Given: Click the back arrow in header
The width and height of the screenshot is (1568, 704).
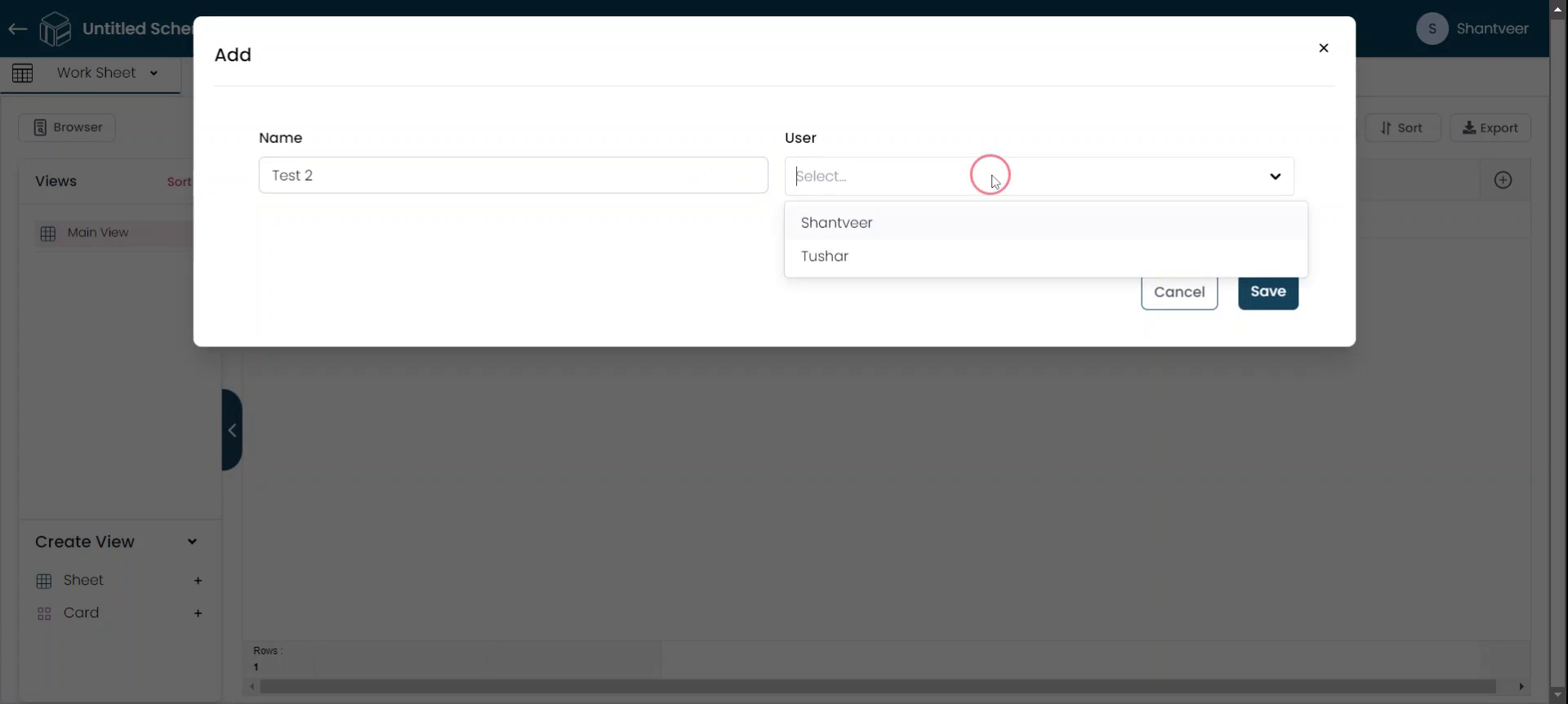Looking at the screenshot, I should point(17,29).
